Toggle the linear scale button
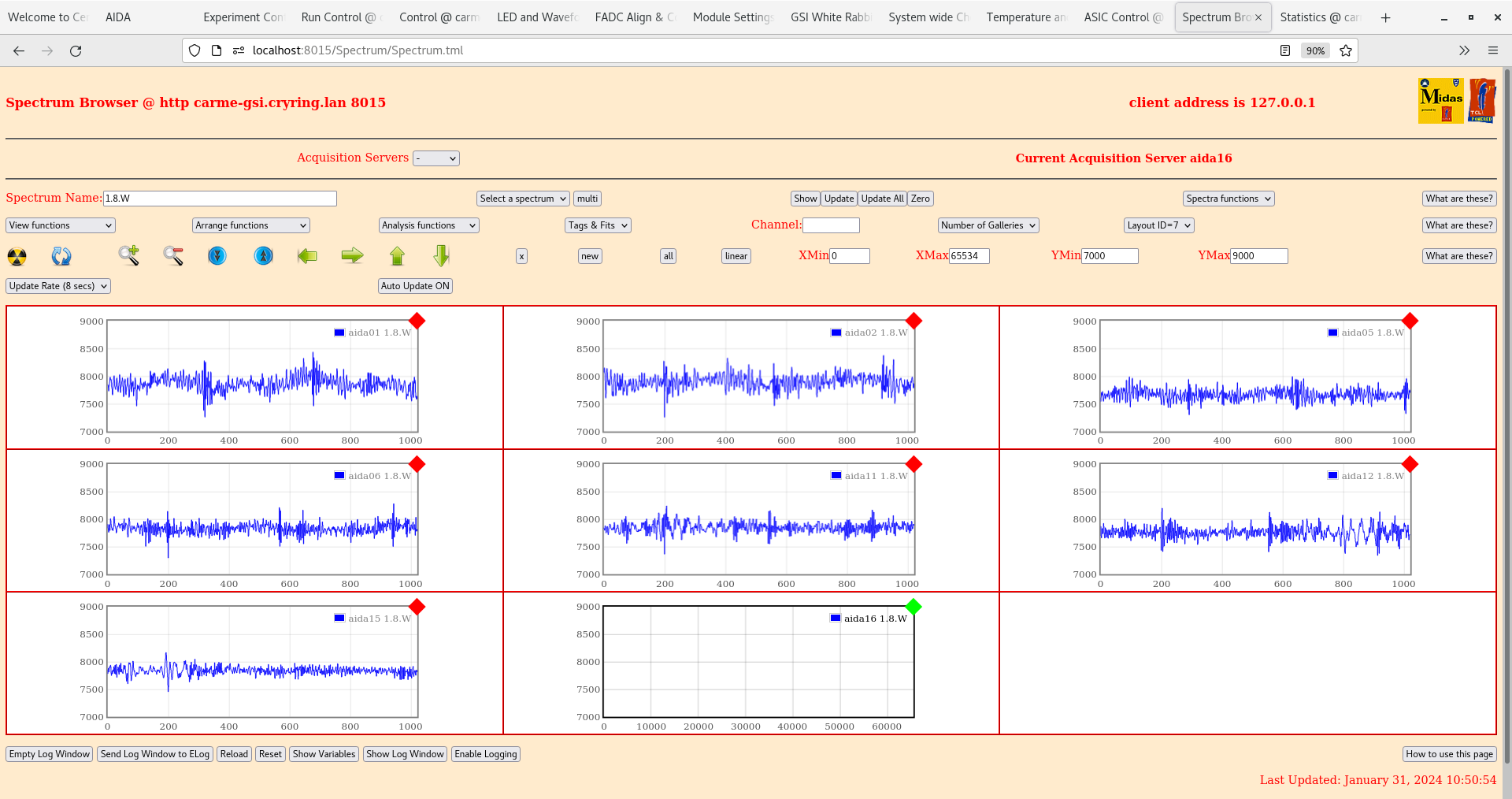 [x=736, y=256]
